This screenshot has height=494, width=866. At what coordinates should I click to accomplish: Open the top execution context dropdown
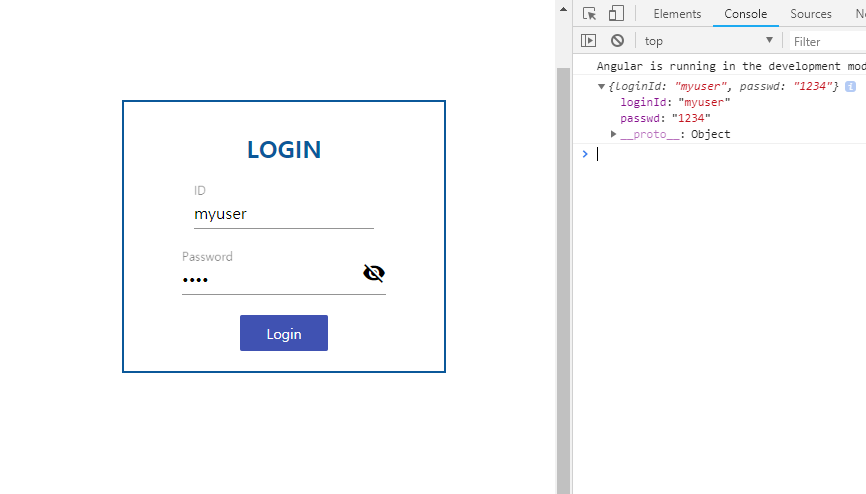709,41
